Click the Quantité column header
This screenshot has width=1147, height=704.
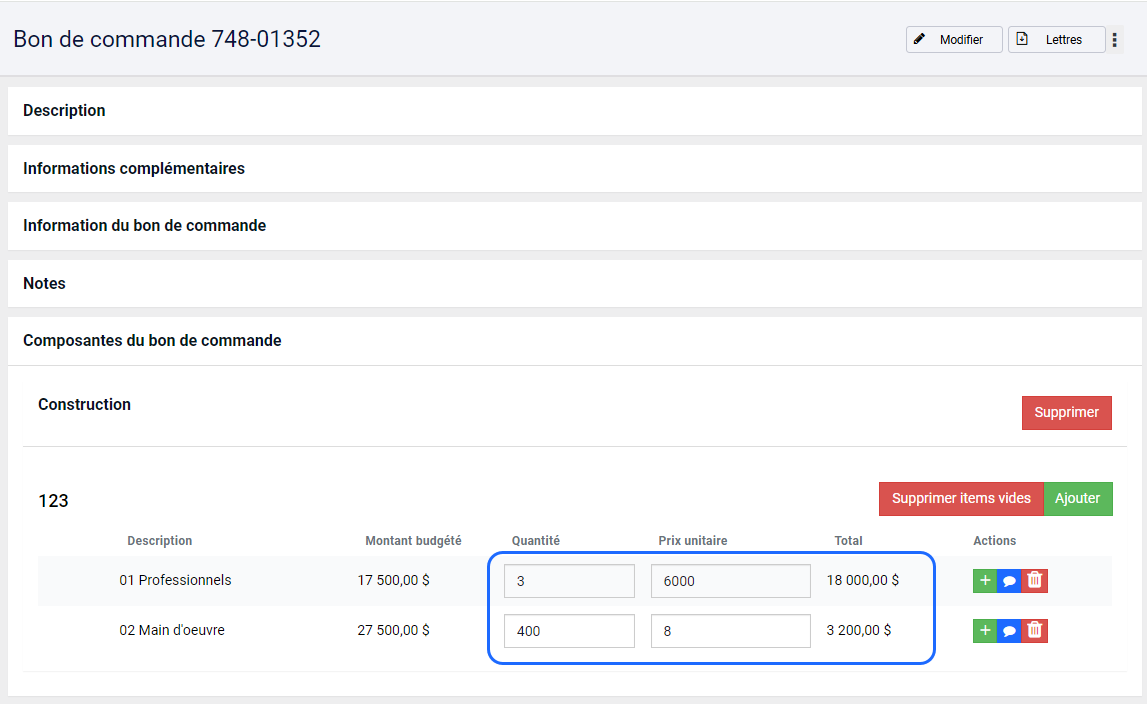click(535, 541)
